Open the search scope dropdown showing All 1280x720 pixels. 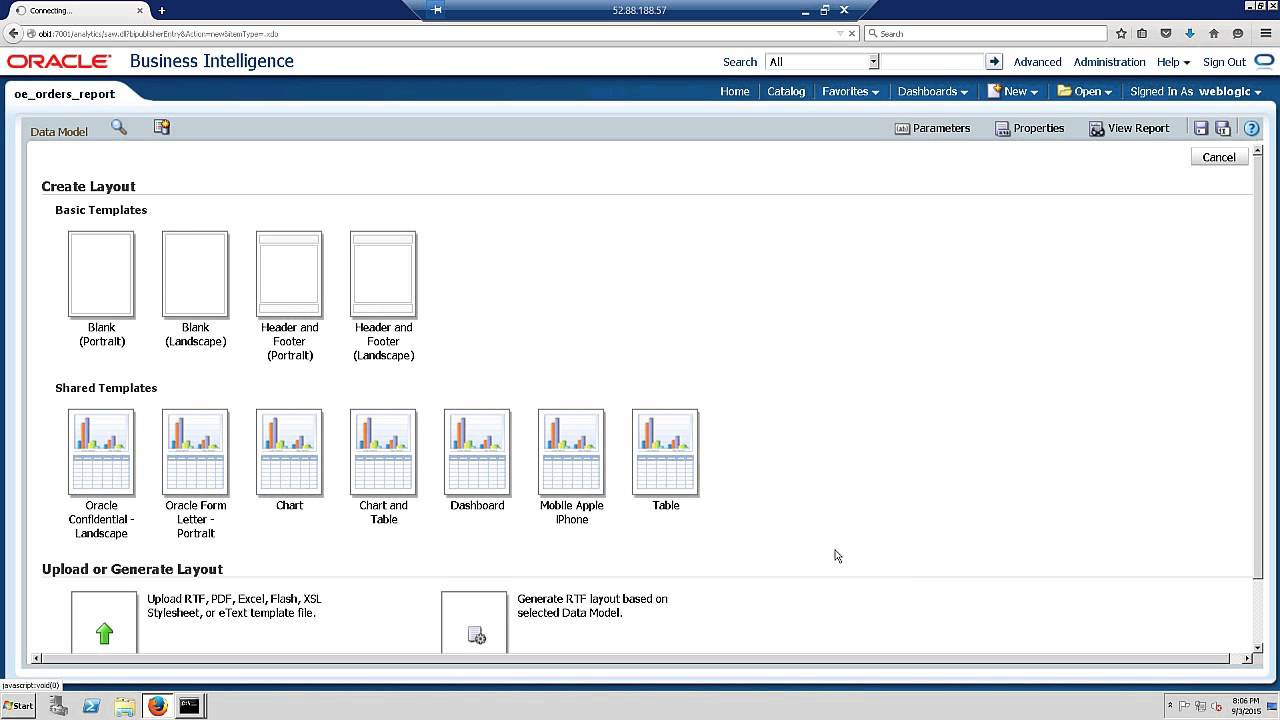coord(822,62)
